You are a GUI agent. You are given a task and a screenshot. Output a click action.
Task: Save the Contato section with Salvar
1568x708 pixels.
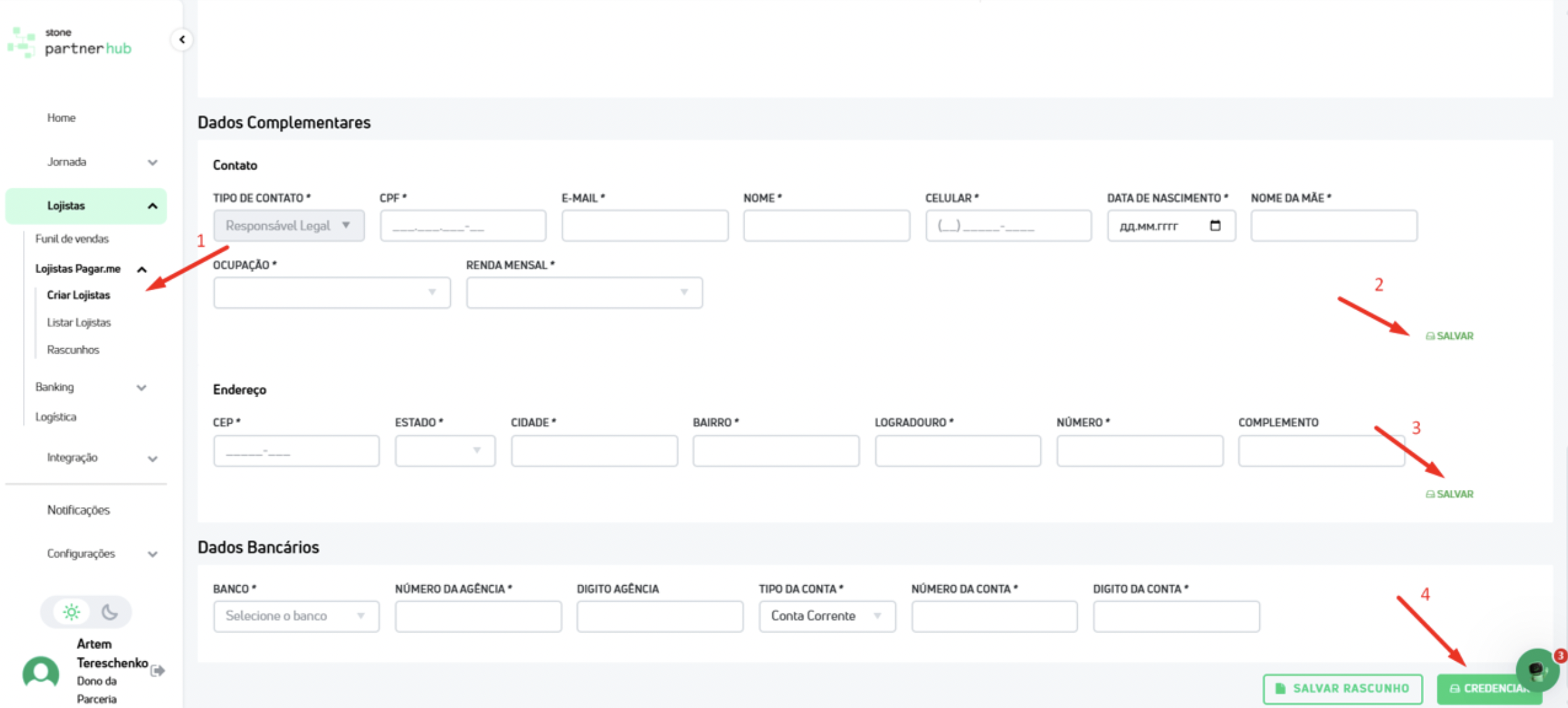coord(1450,336)
